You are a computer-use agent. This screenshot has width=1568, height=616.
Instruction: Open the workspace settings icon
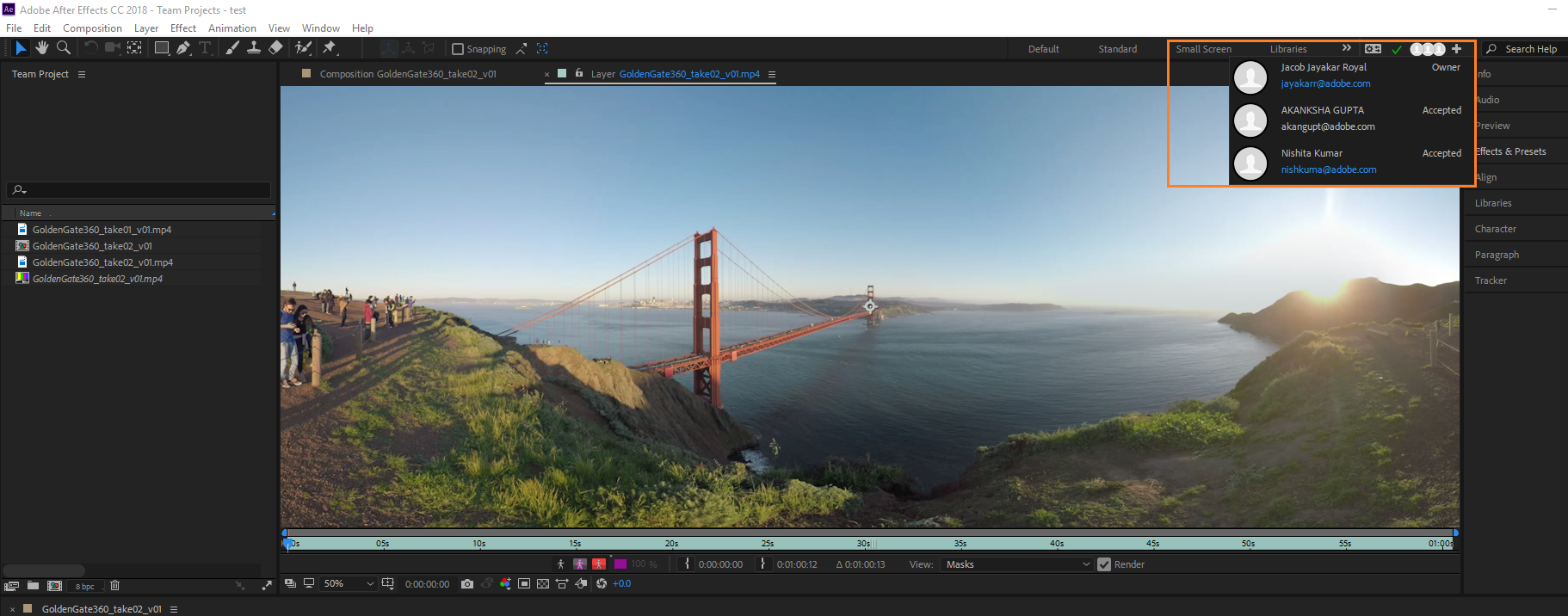click(x=1374, y=49)
